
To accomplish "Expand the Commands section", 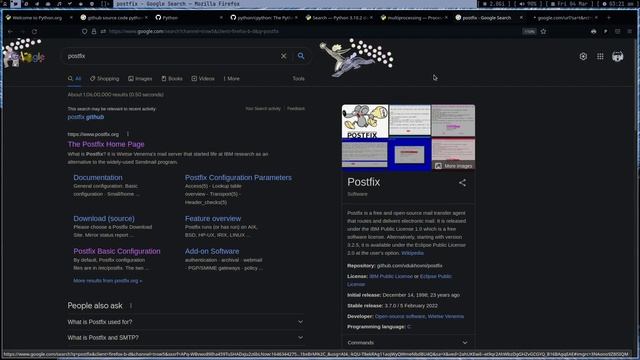I will [408, 342].
